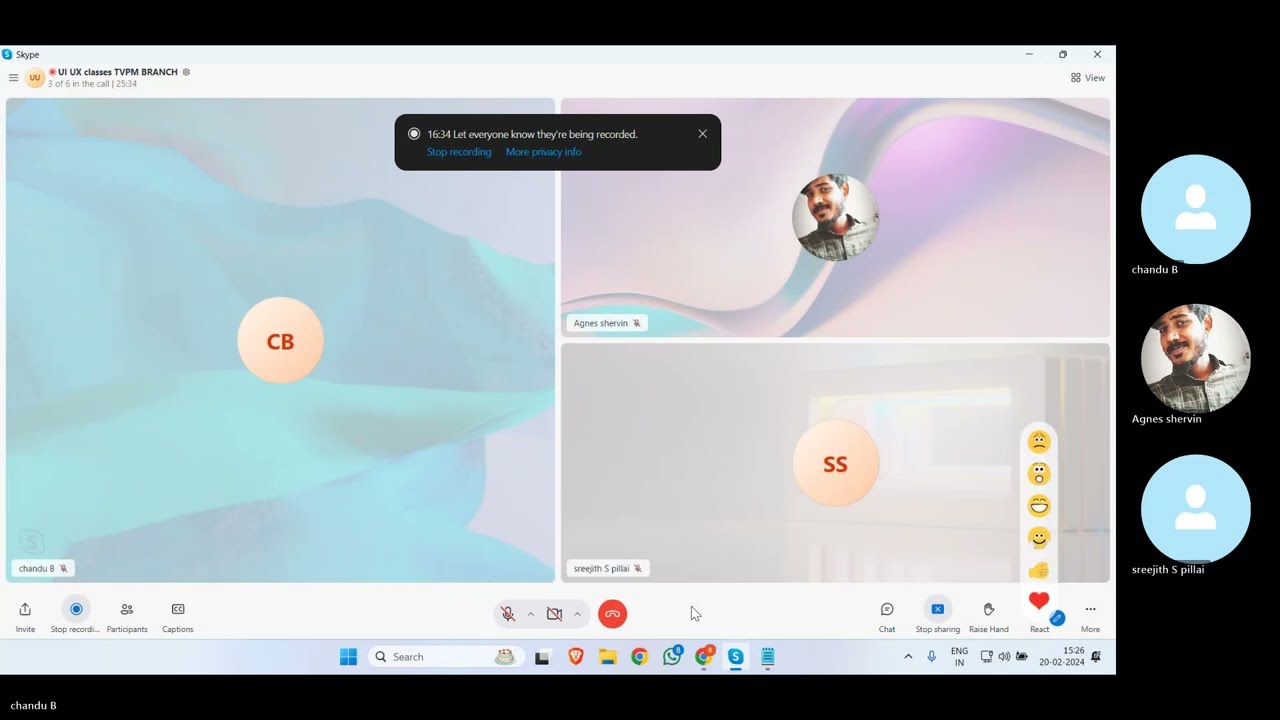Switch ENG IN input language
The height and width of the screenshot is (720, 1280).
[x=959, y=657]
